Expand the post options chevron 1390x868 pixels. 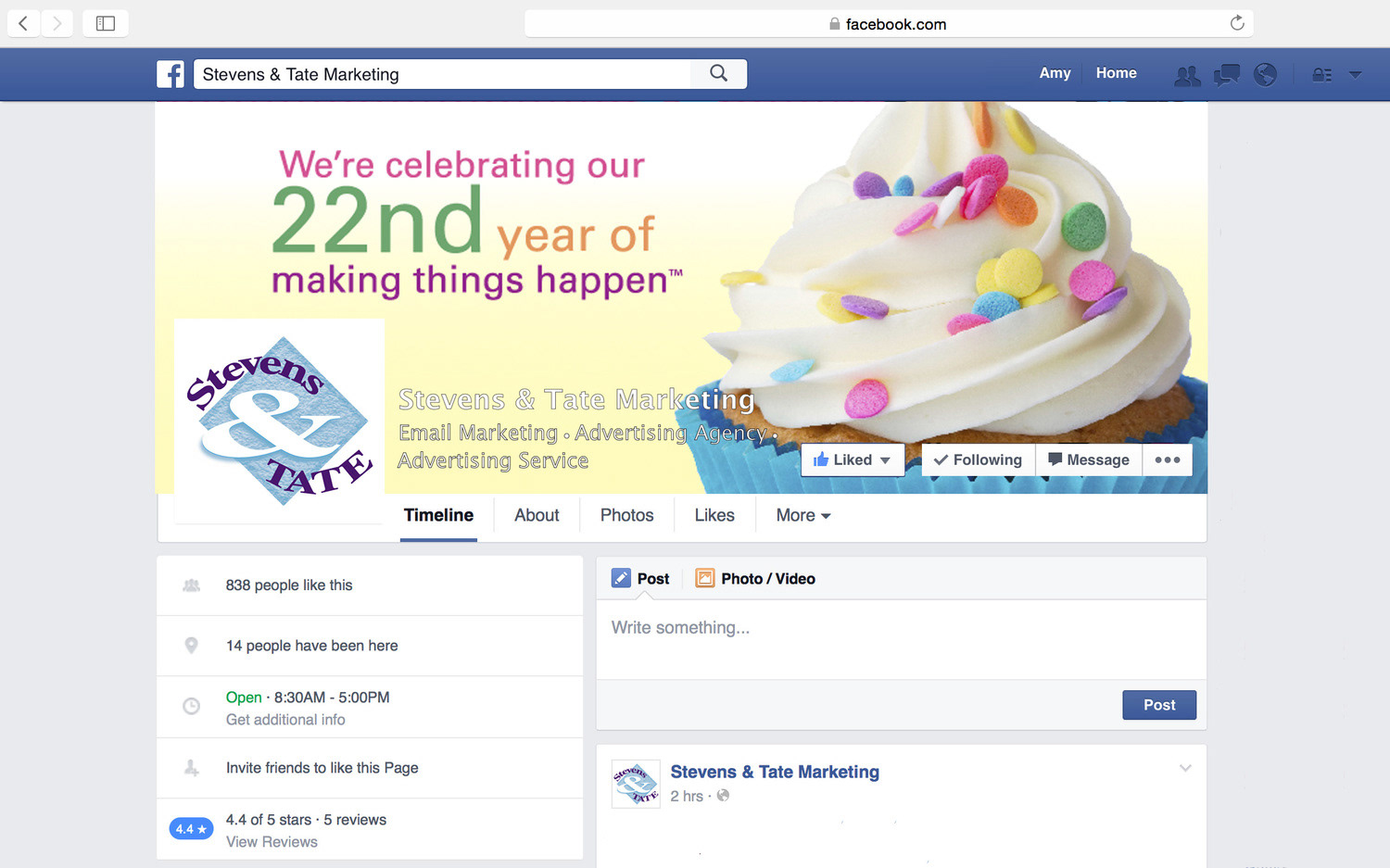click(x=1185, y=768)
